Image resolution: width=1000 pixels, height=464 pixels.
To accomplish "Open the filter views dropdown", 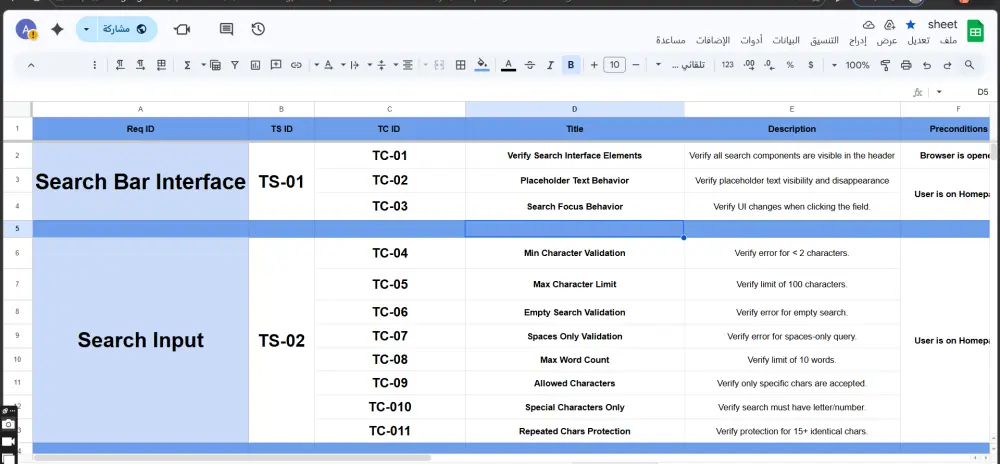I will coord(212,65).
